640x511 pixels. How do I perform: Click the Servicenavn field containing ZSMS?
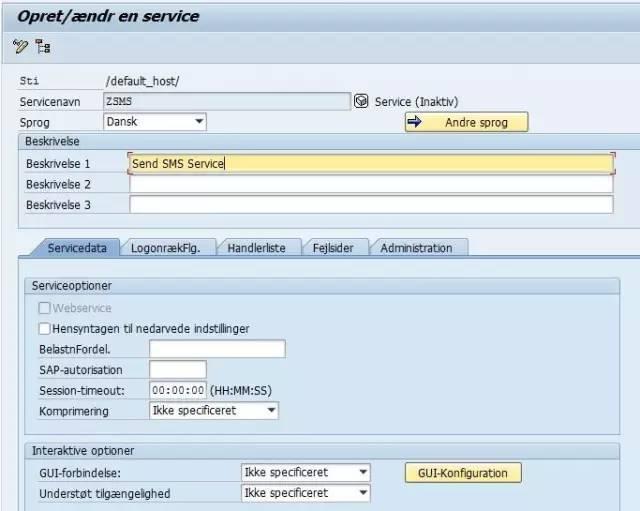click(227, 101)
